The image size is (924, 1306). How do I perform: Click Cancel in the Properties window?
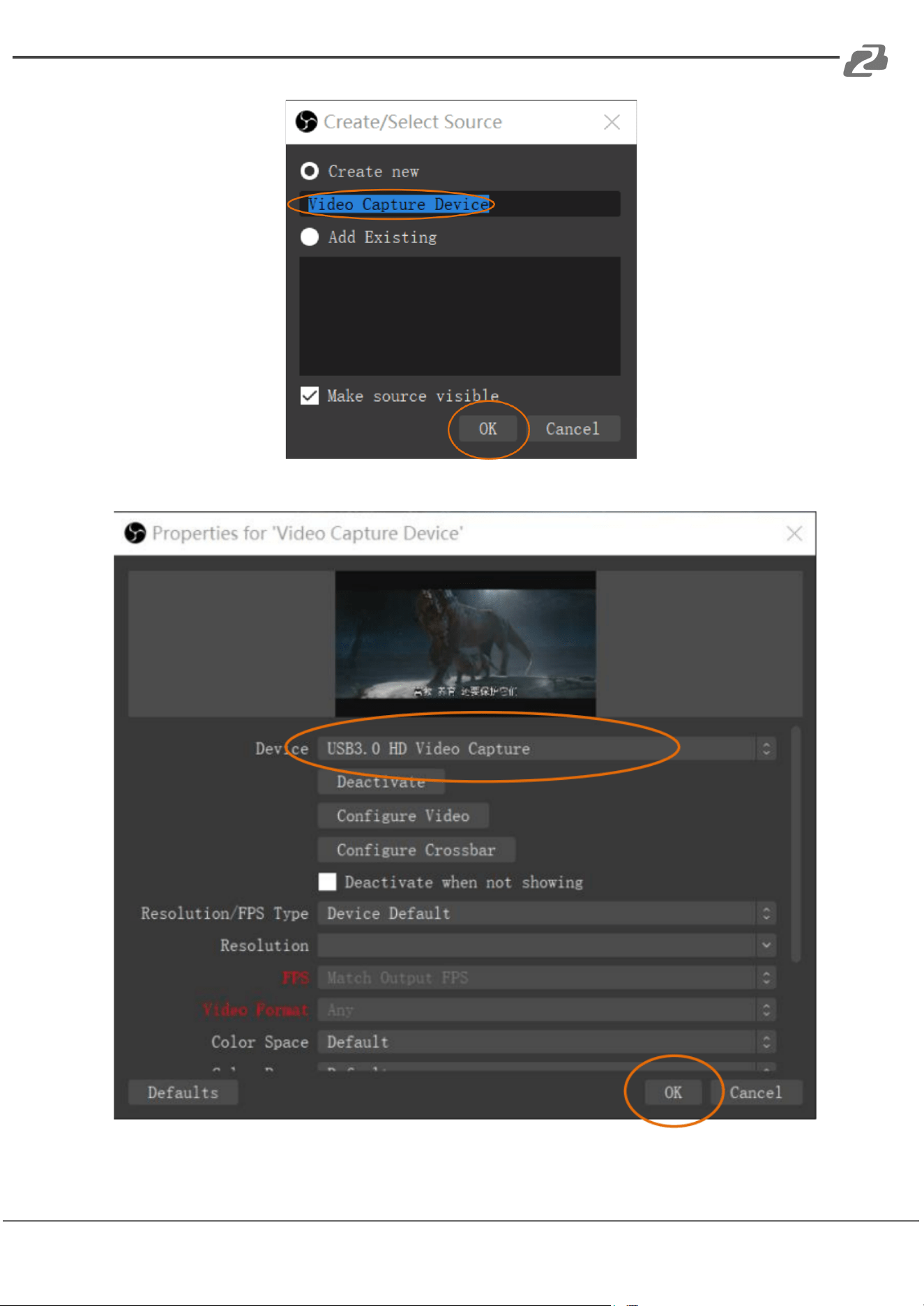tap(756, 1093)
